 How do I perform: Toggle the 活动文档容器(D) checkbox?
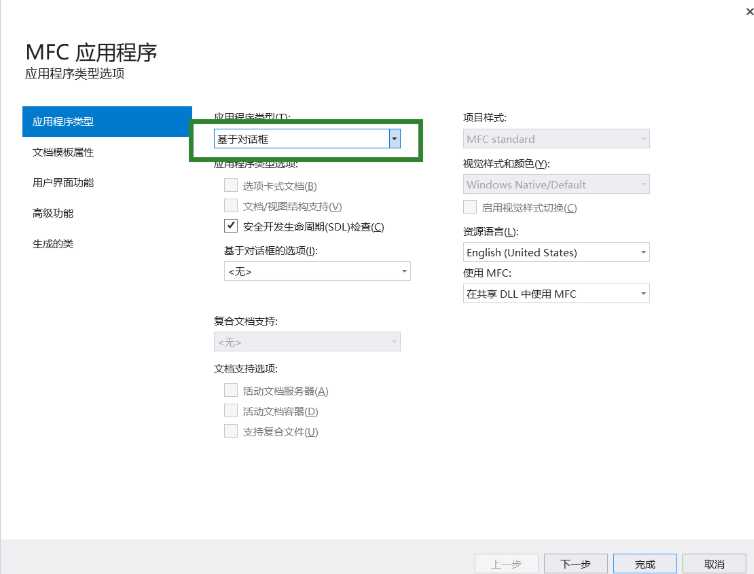(231, 411)
